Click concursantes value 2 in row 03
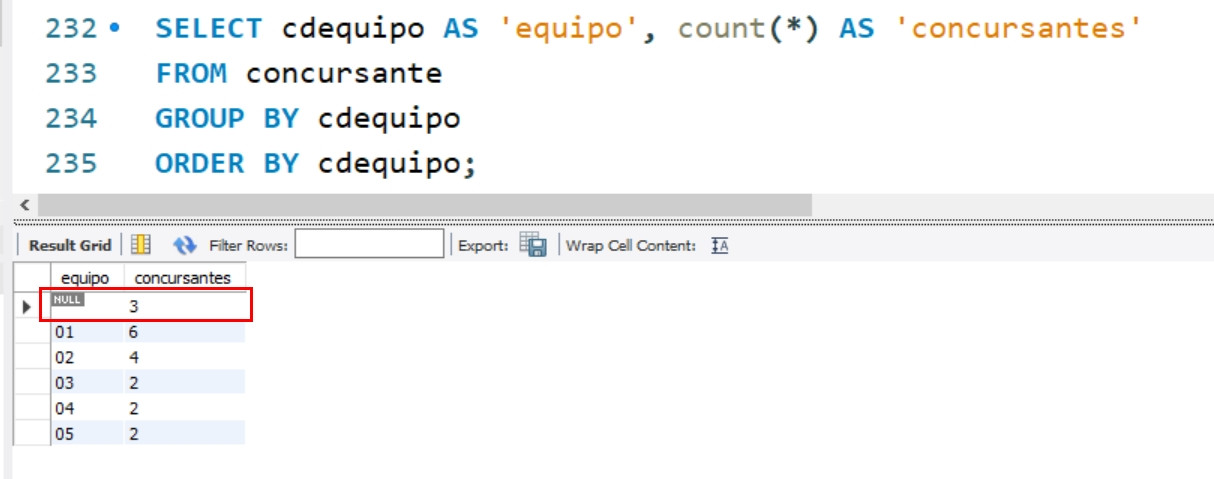 (185, 382)
